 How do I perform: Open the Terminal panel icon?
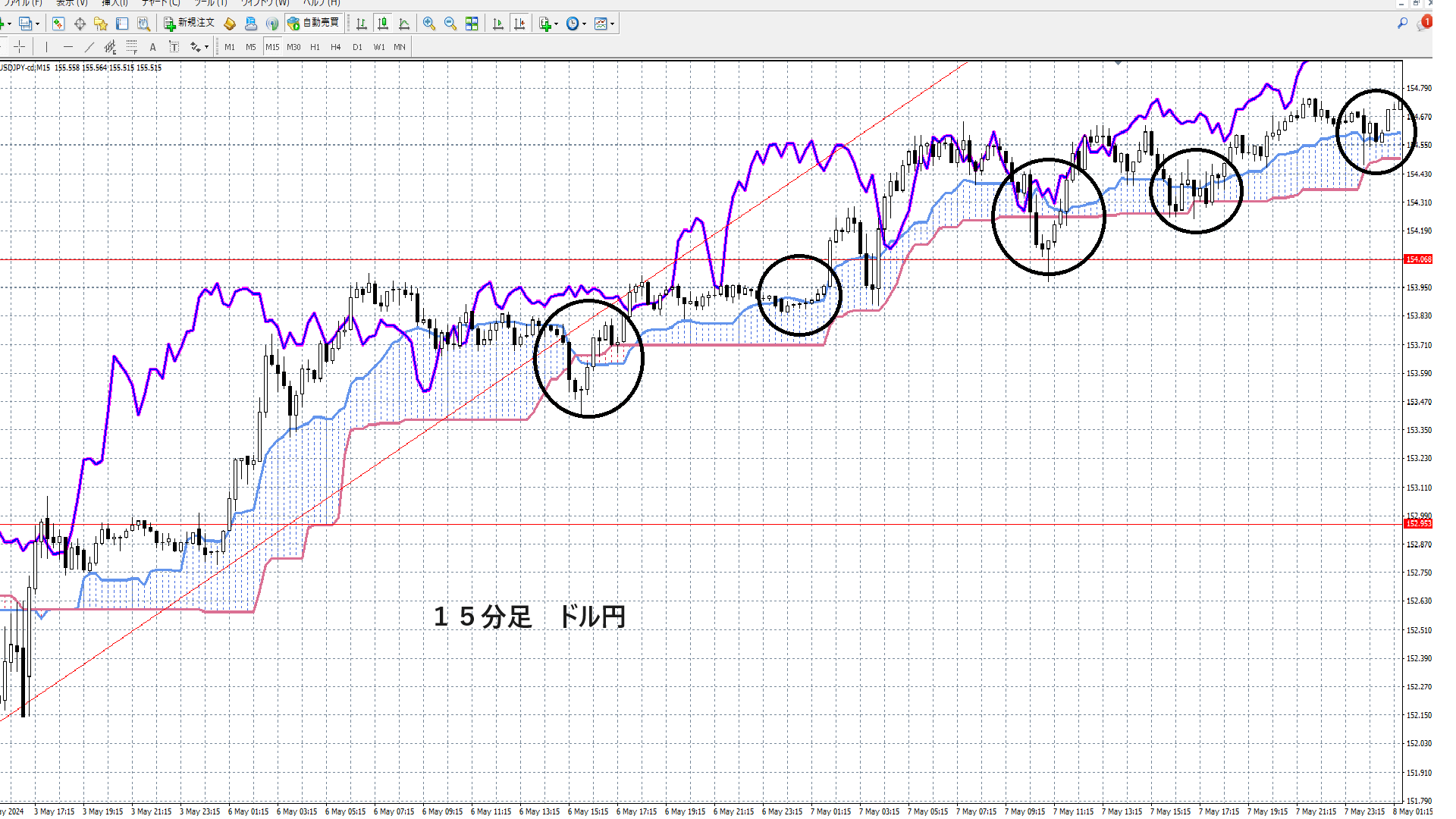coord(122,24)
